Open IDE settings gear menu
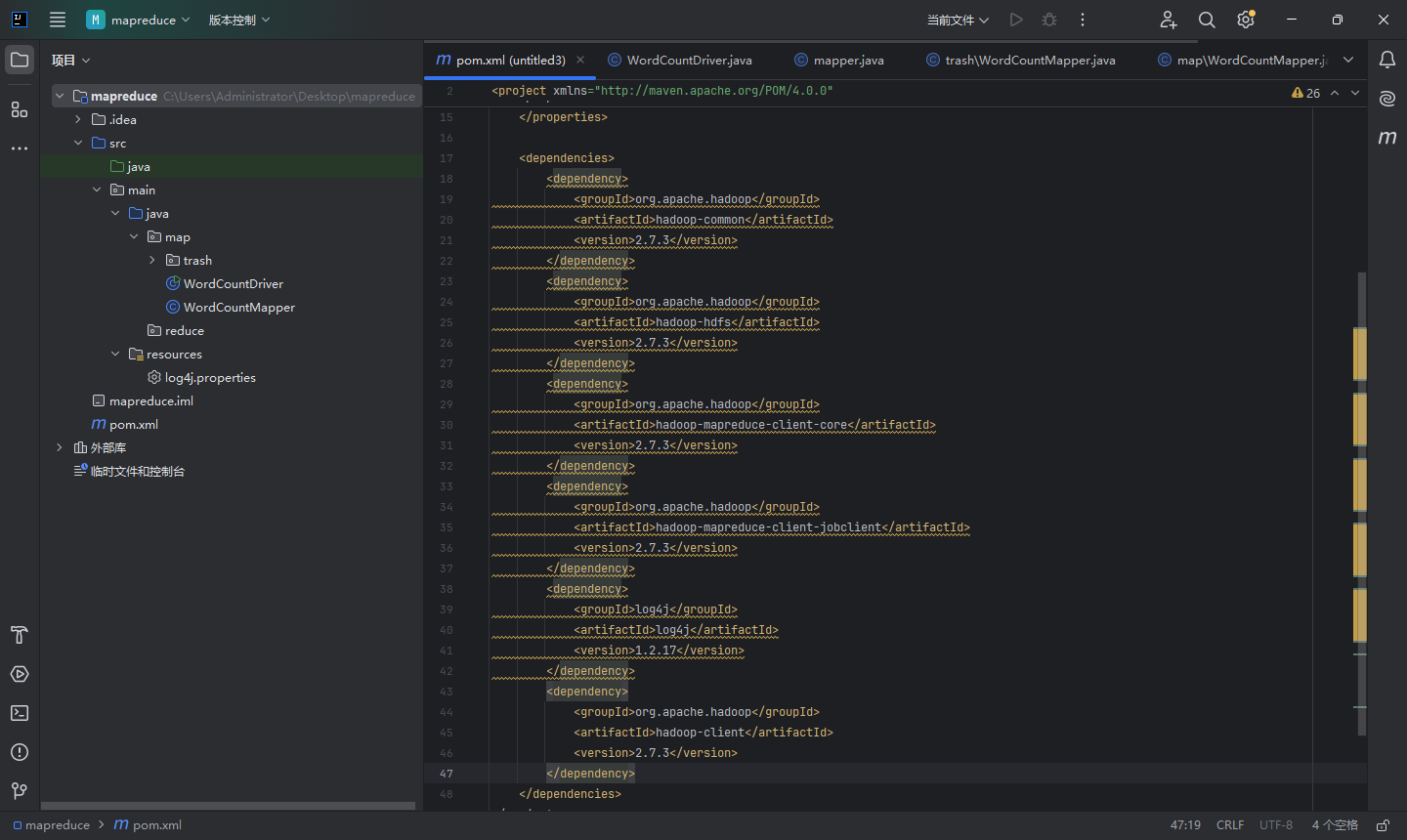The height and width of the screenshot is (840, 1407). (x=1246, y=20)
